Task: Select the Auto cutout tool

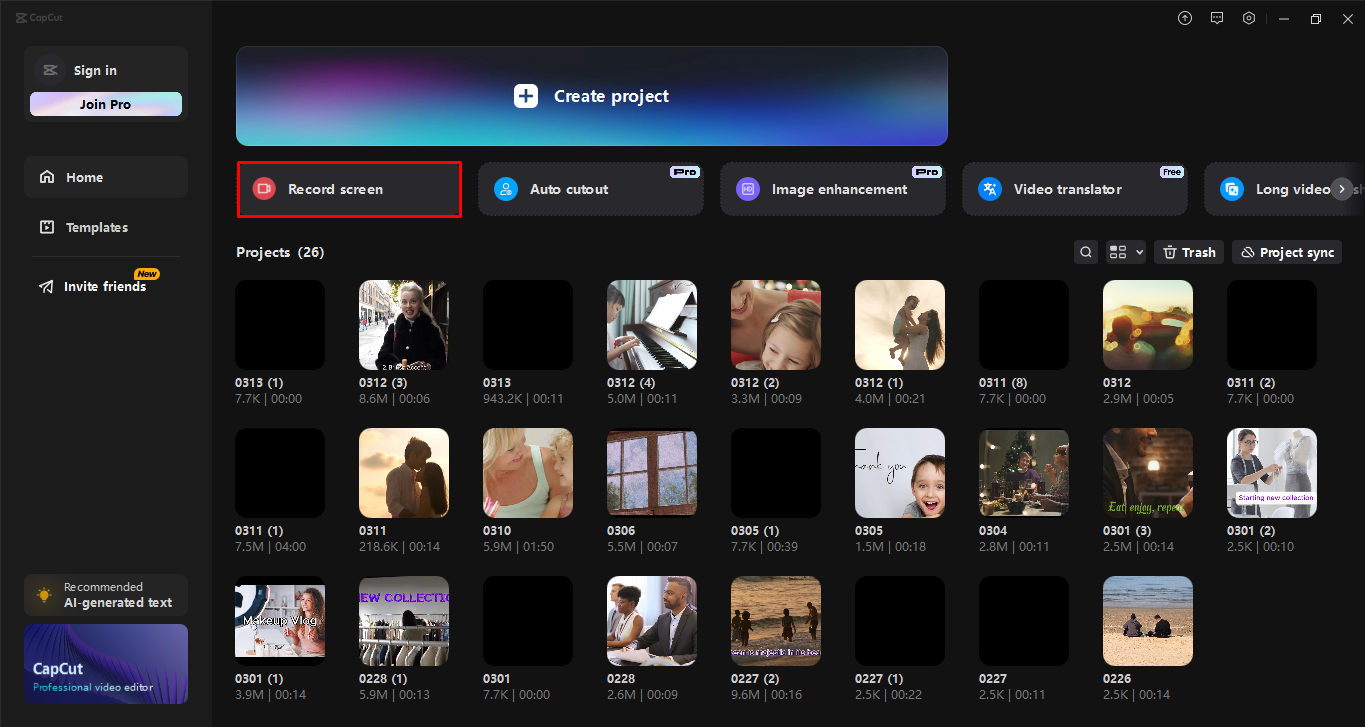Action: 590,189
